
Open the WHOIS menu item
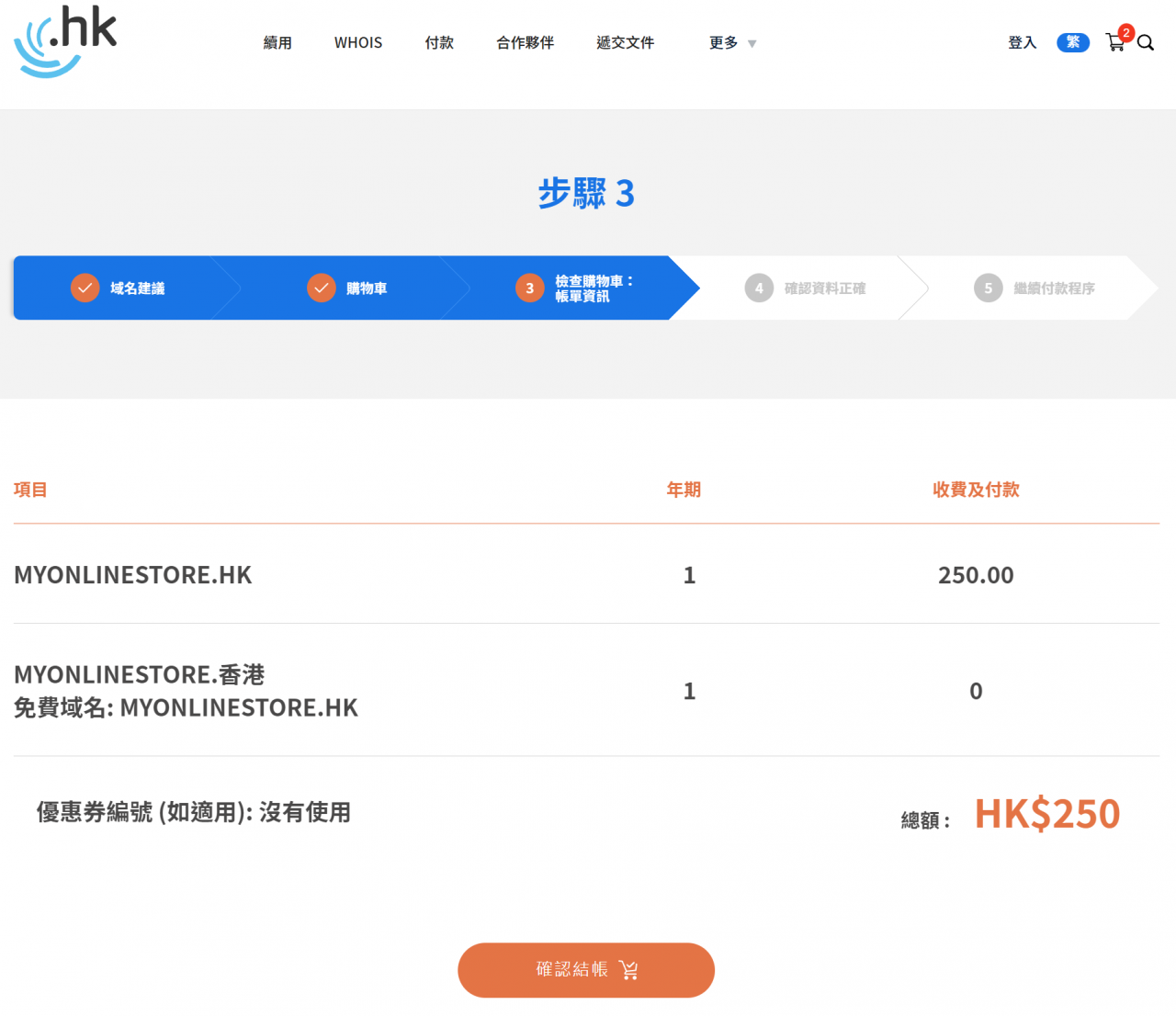click(357, 42)
